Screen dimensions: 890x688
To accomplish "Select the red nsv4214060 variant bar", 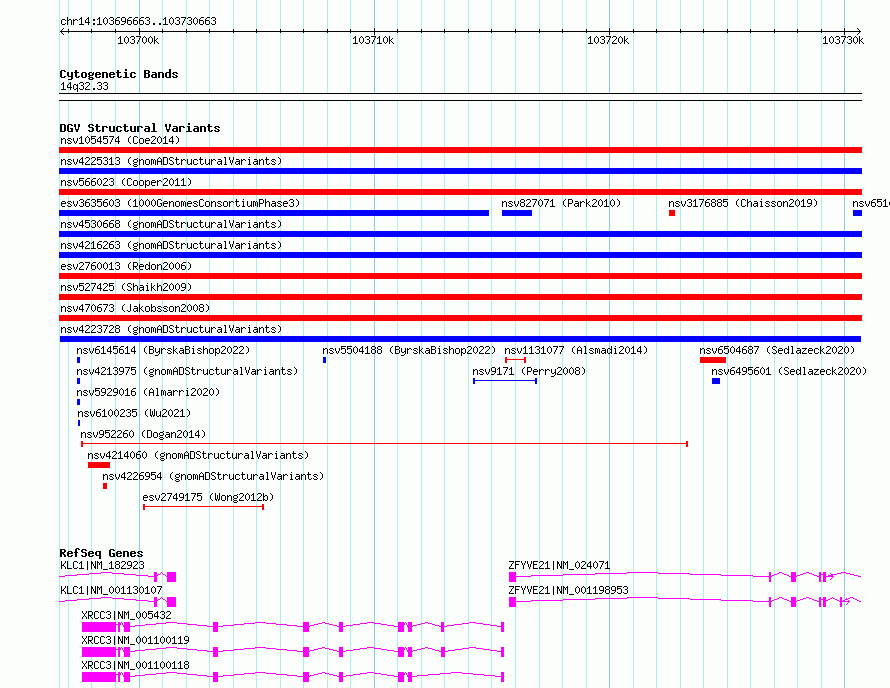I will [99, 465].
